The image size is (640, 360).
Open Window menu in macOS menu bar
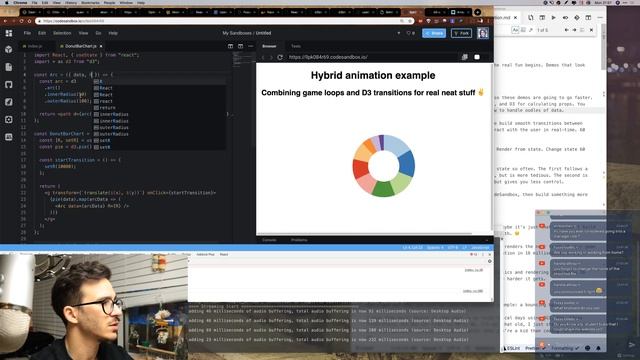coord(126,2)
